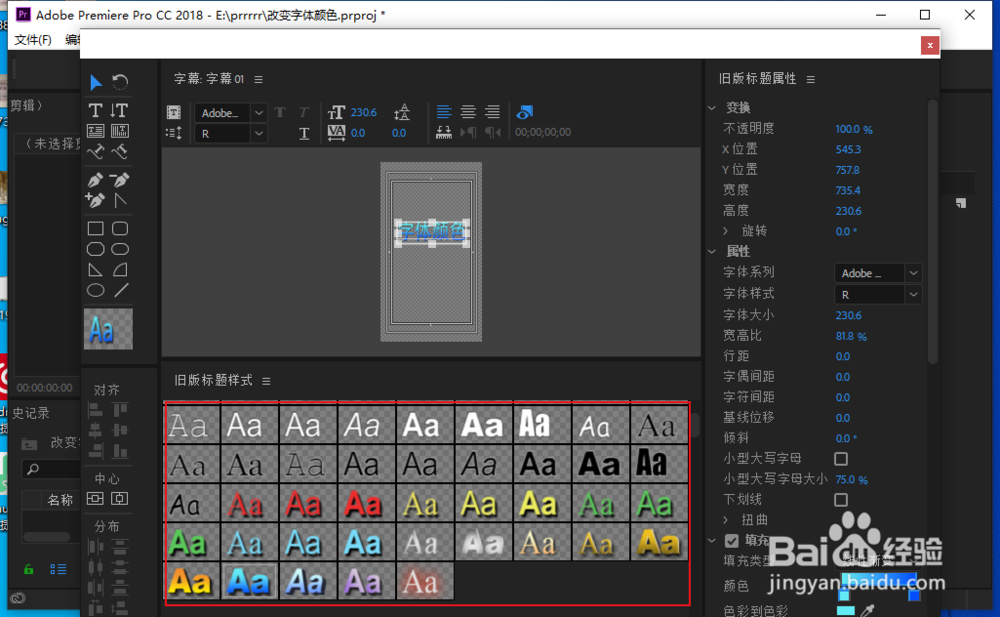Select the Rectangle shape tool
This screenshot has width=1000, height=617.
pyautogui.click(x=96, y=228)
